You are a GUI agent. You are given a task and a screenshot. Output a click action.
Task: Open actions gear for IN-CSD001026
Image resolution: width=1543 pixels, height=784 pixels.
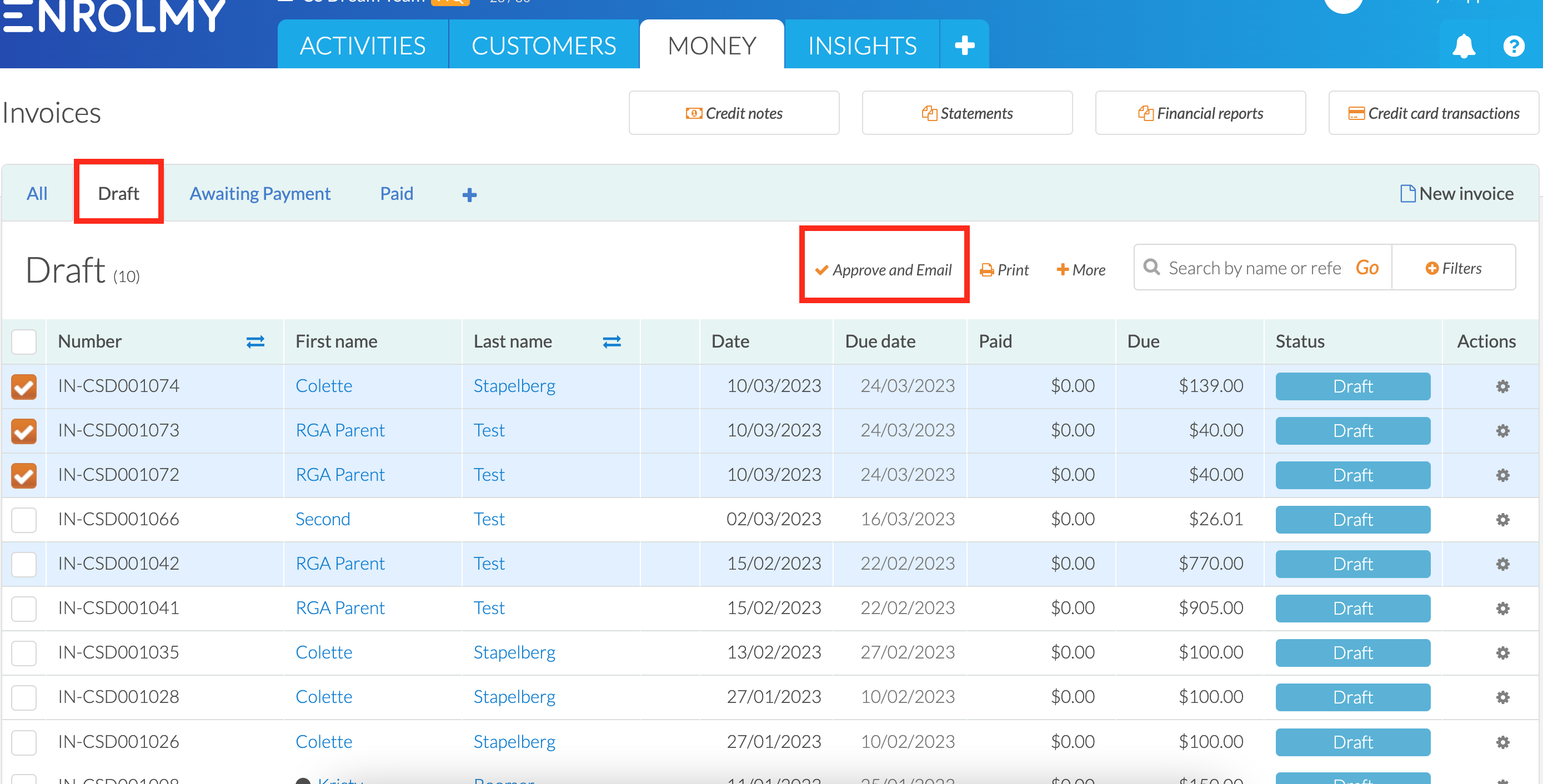[x=1502, y=742]
